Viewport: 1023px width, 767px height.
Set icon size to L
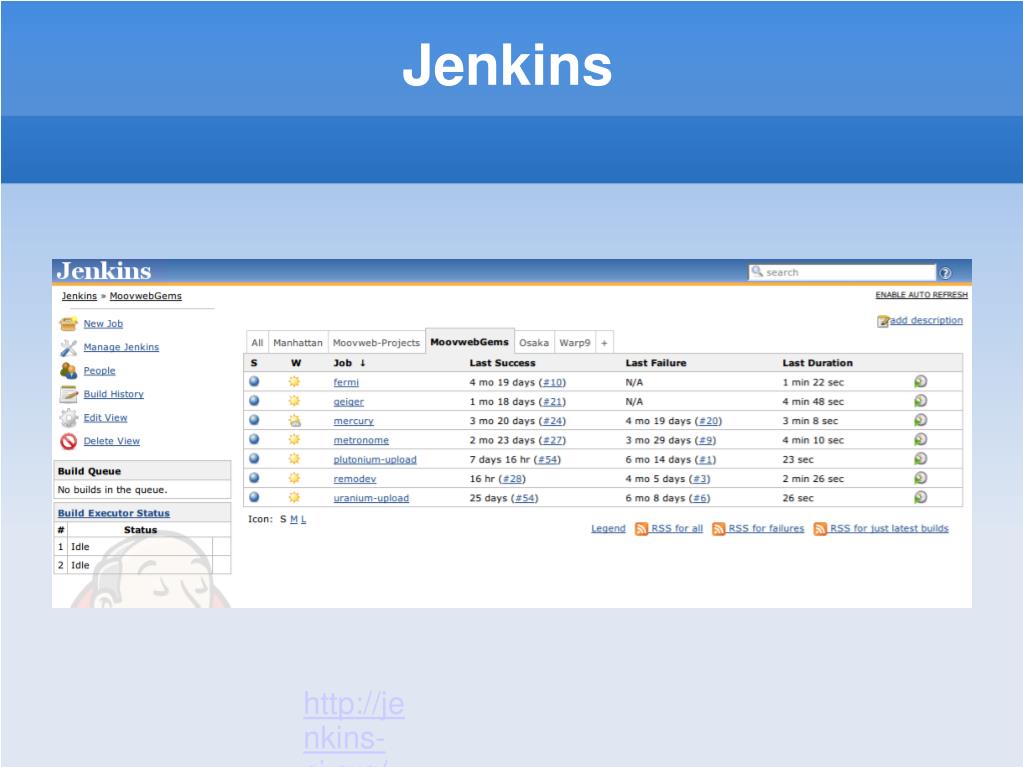303,519
